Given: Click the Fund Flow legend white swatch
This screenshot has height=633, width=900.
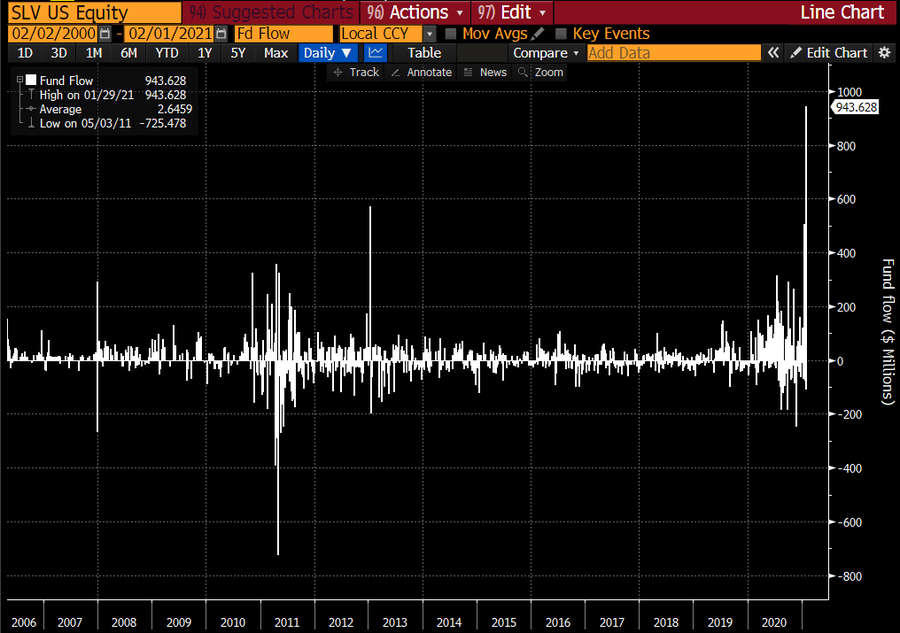Looking at the screenshot, I should click(32, 80).
